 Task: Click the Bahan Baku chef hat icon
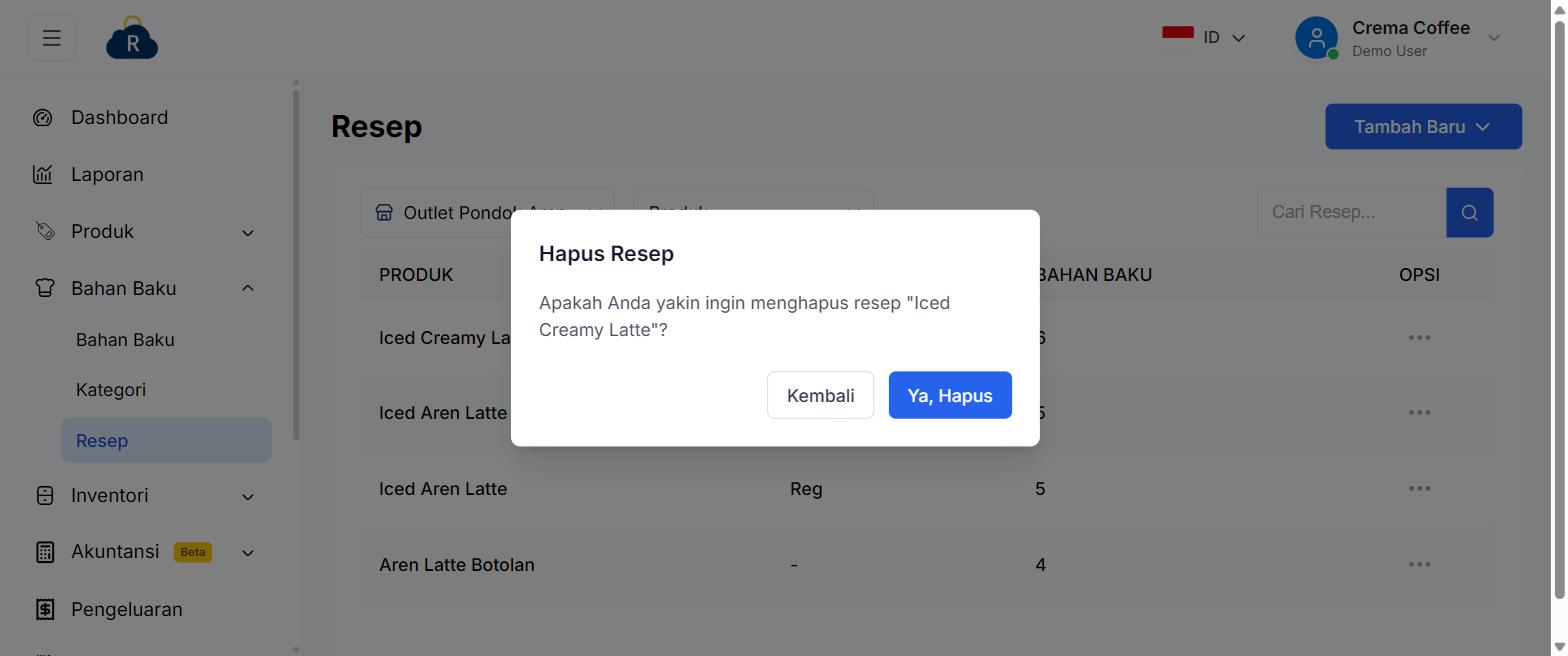(44, 288)
